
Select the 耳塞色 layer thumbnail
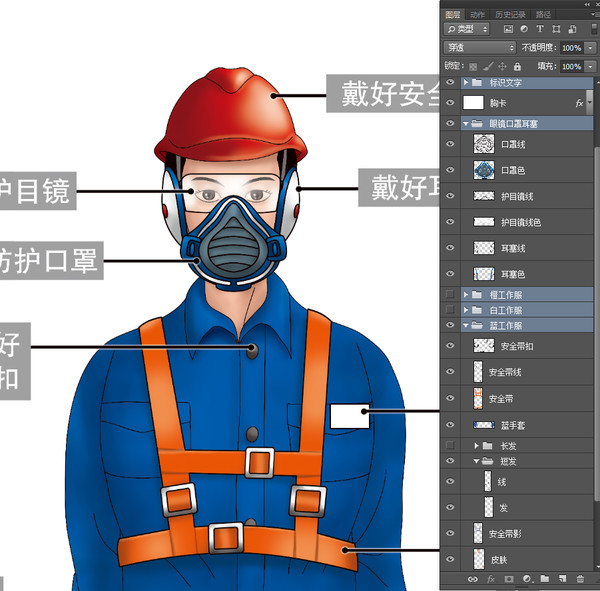tap(484, 274)
